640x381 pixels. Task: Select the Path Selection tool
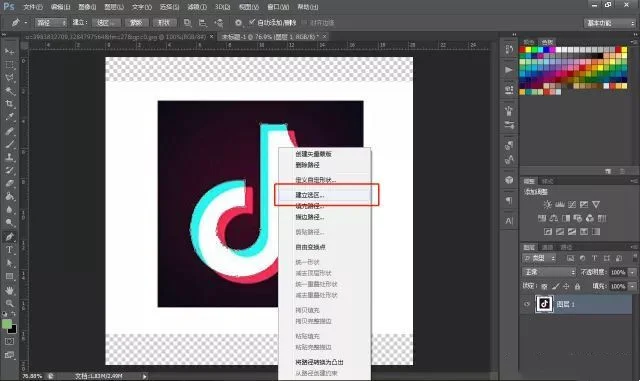(x=9, y=263)
